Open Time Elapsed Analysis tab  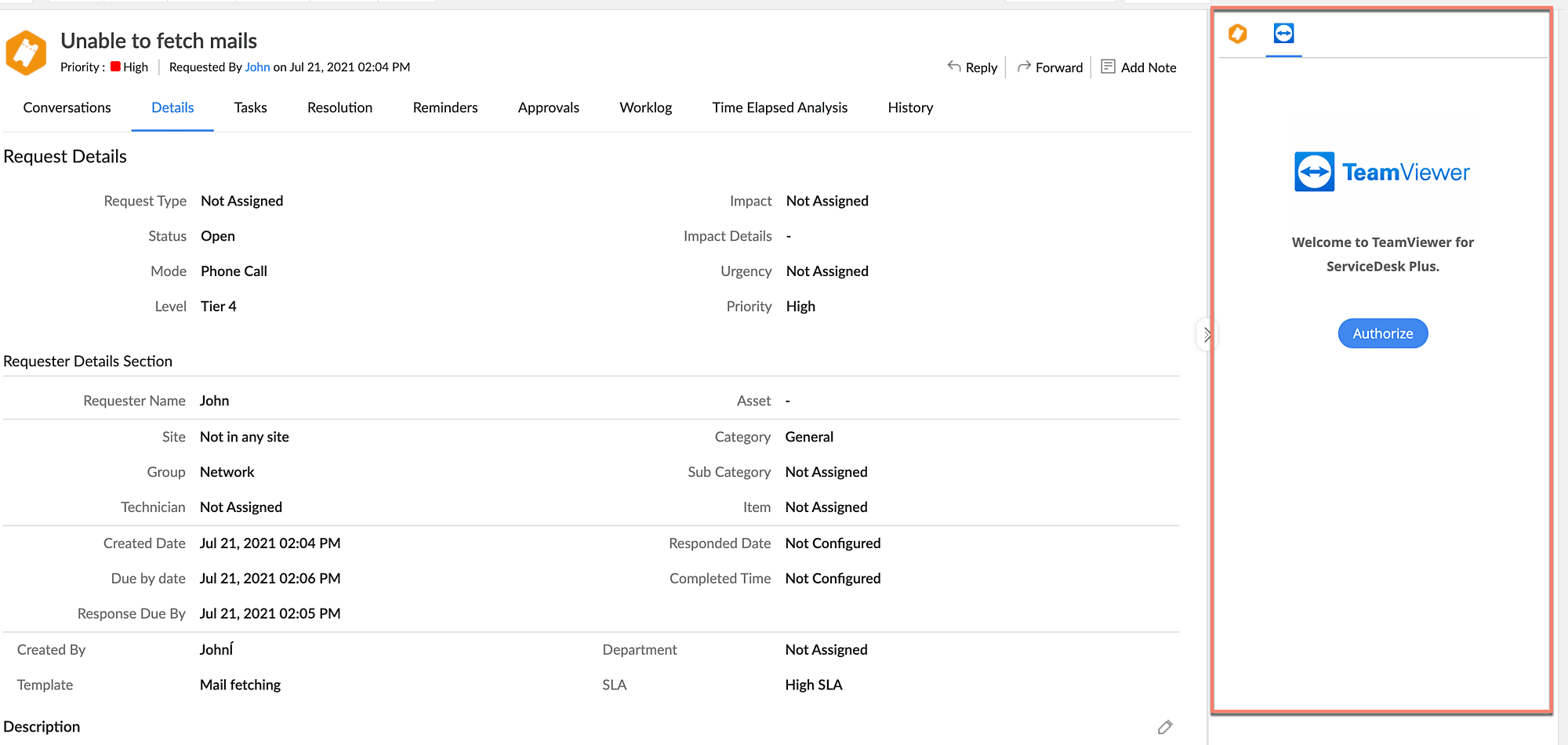[x=779, y=107]
